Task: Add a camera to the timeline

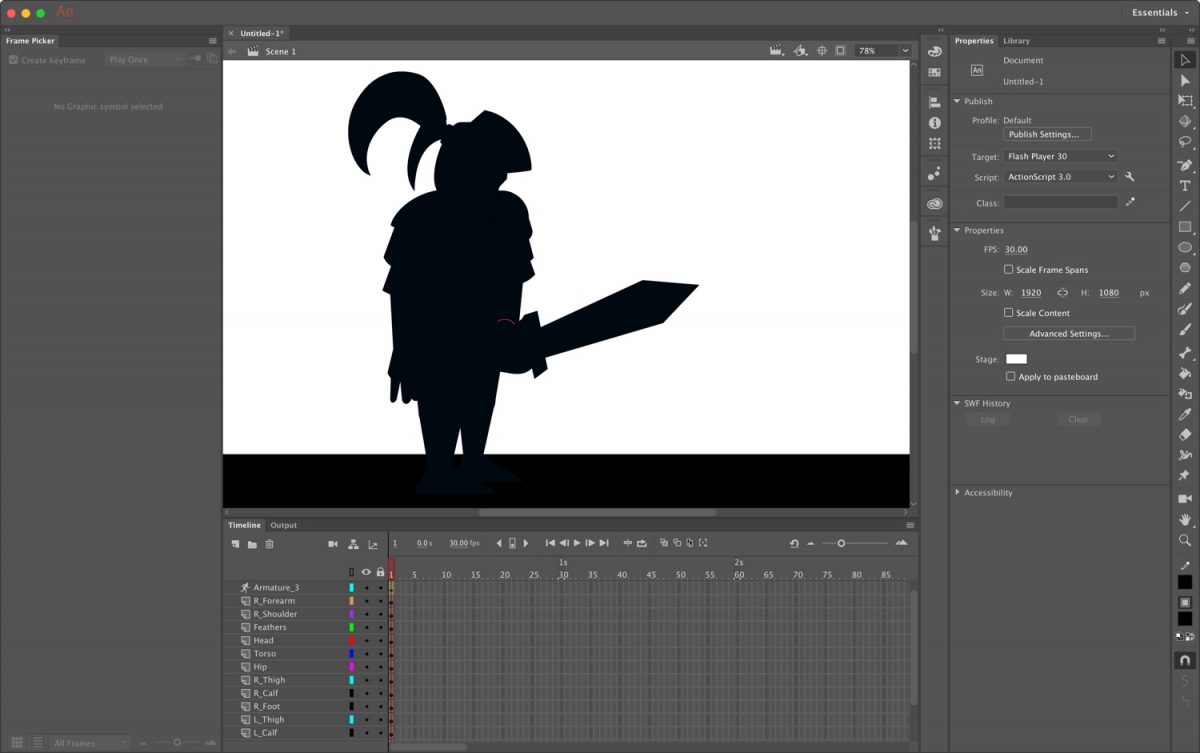Action: 334,544
